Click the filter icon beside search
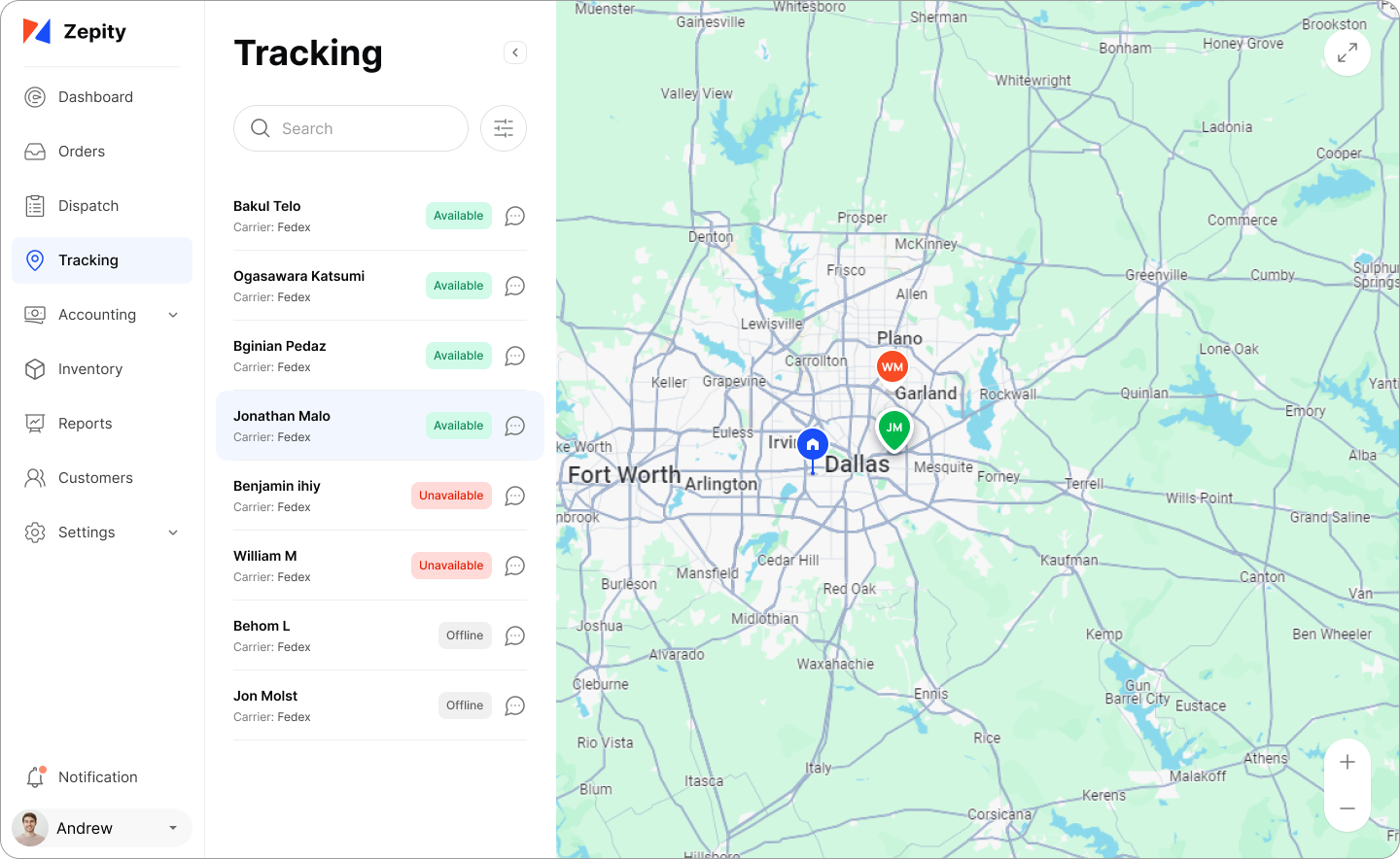Image resolution: width=1400 pixels, height=859 pixels. (503, 127)
